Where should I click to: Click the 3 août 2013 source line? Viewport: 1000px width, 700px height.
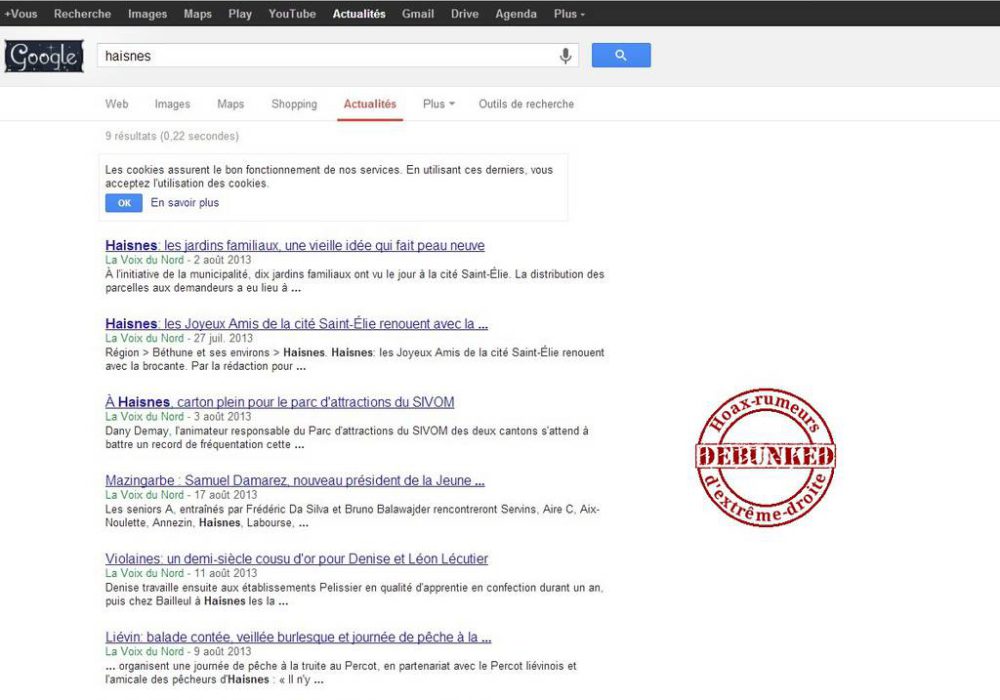click(179, 416)
